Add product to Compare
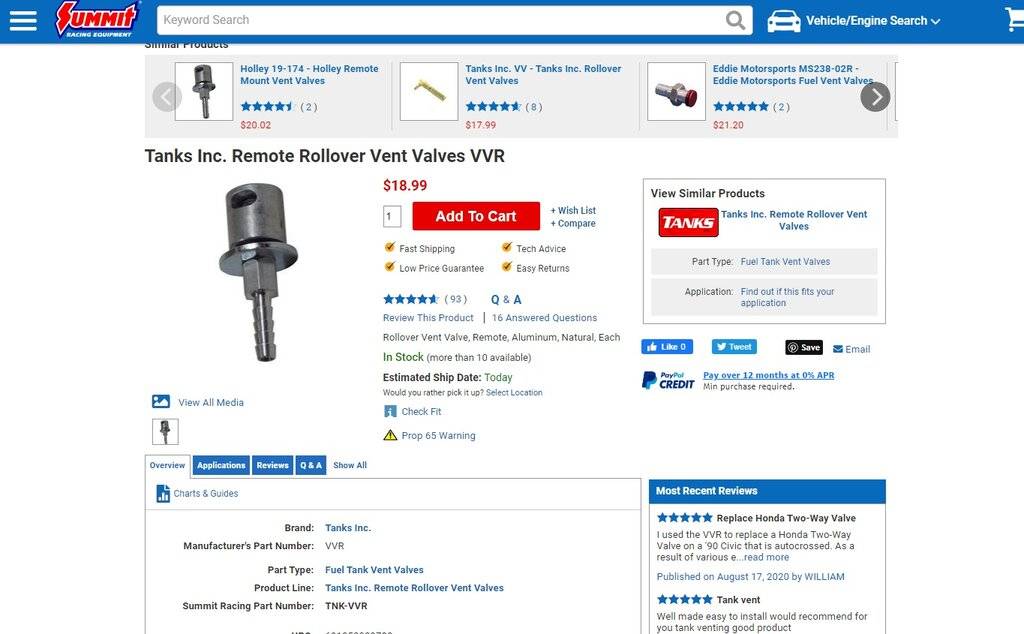The width and height of the screenshot is (1024, 634). pos(574,224)
